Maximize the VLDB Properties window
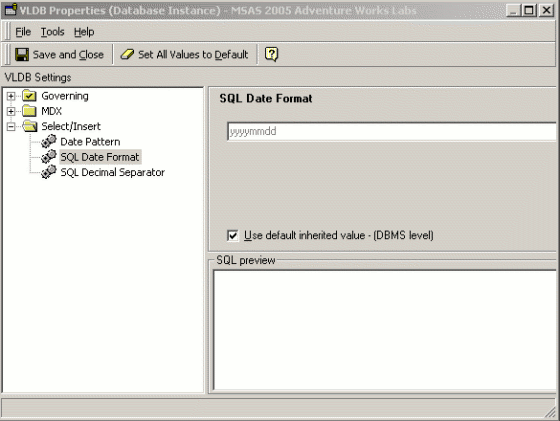 tap(529, 10)
